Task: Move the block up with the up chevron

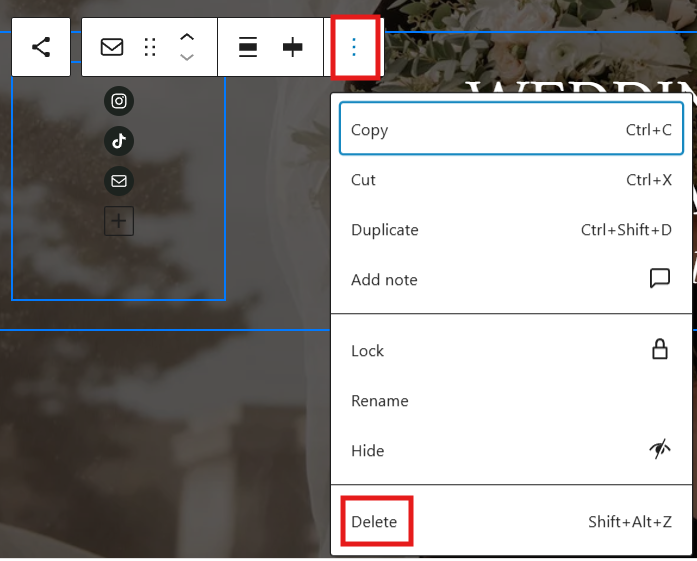Action: 187,37
